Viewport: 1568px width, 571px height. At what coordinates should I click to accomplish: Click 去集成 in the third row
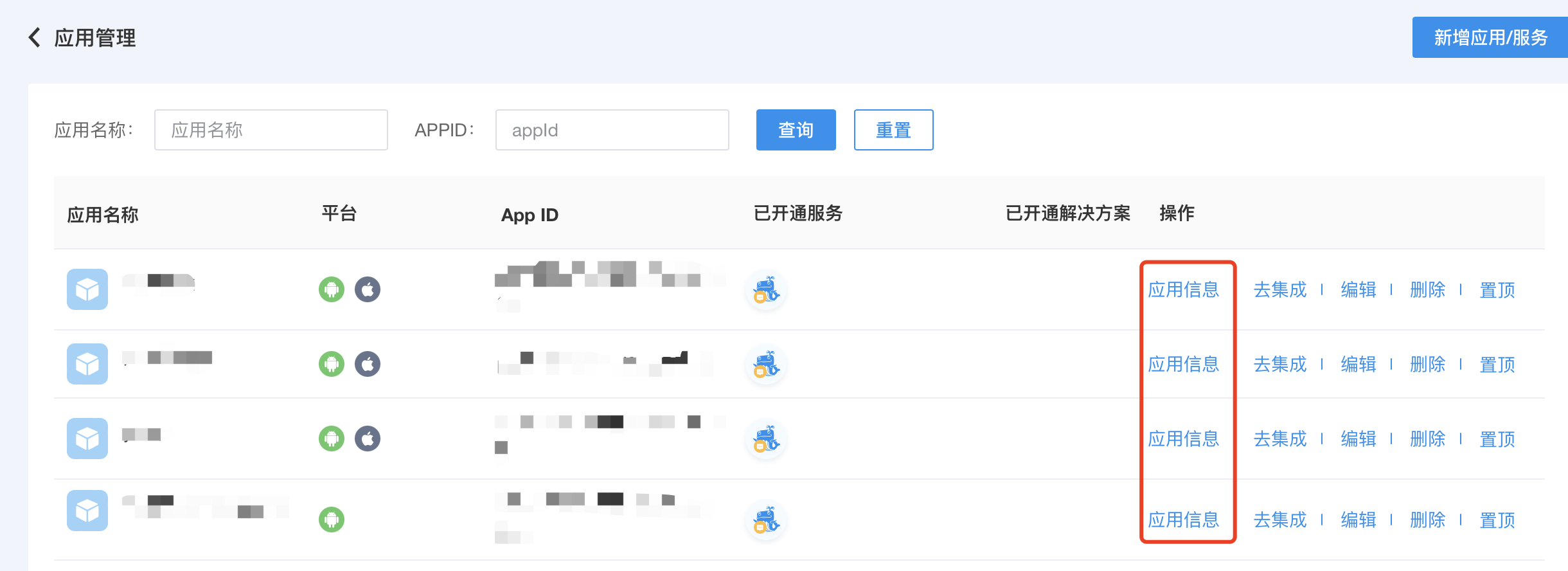pos(1280,439)
